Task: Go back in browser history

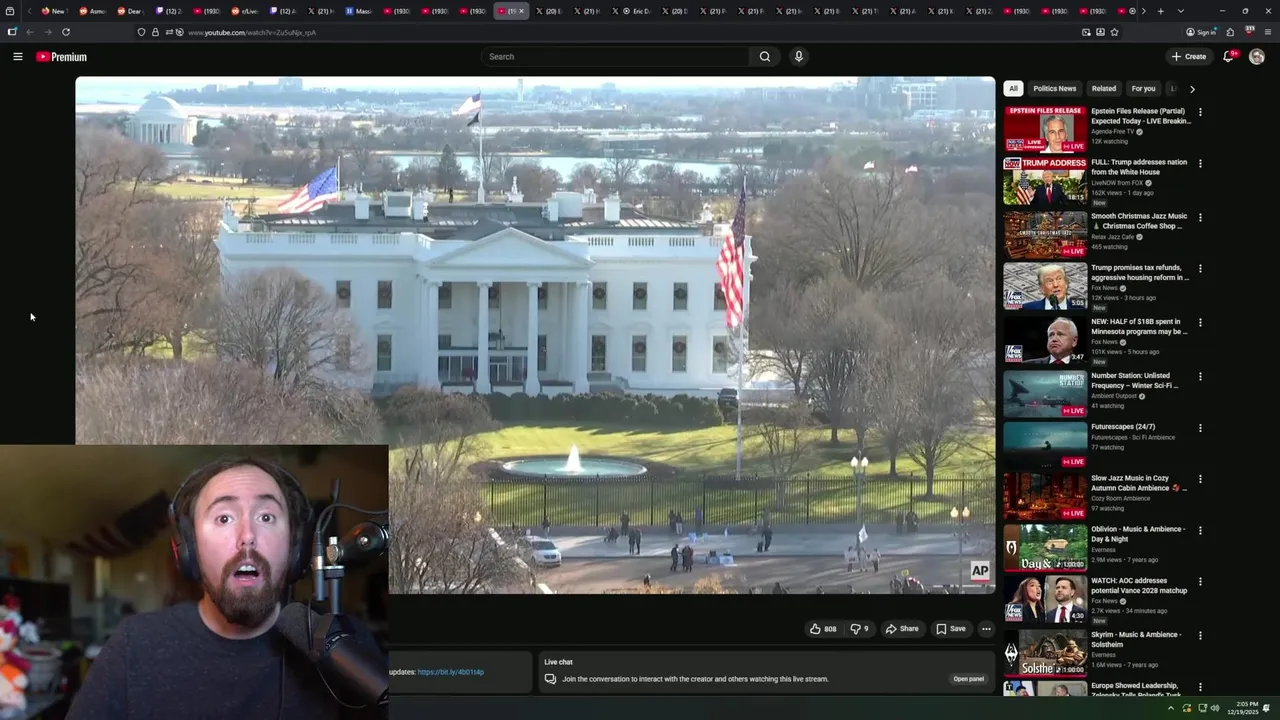Action: click(x=30, y=32)
